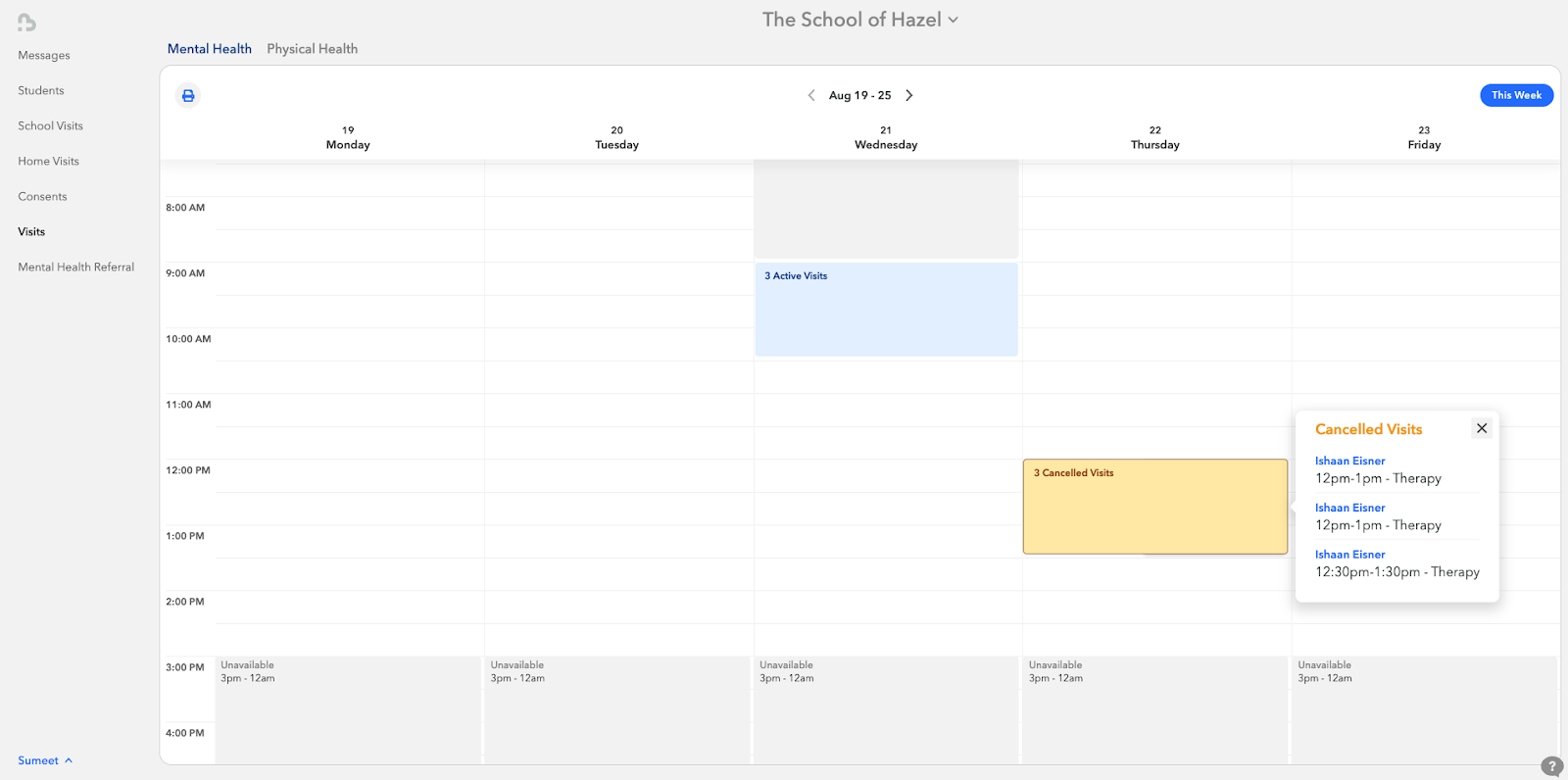Viewport: 1568px width, 780px height.
Task: Go to previous week arrow
Action: pyautogui.click(x=811, y=95)
